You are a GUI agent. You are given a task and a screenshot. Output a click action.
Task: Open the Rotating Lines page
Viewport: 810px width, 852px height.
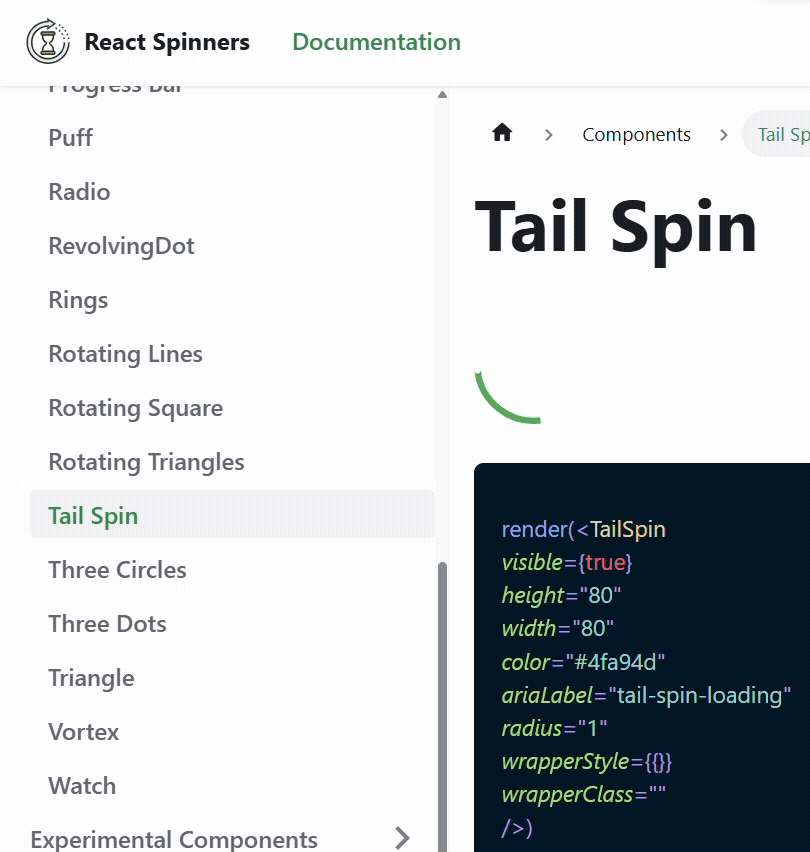125,354
